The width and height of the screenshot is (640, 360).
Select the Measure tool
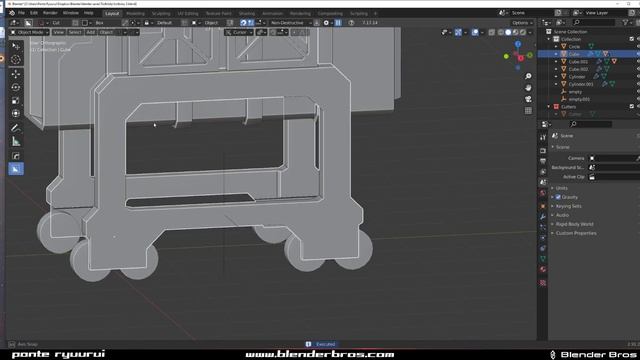pos(16,142)
